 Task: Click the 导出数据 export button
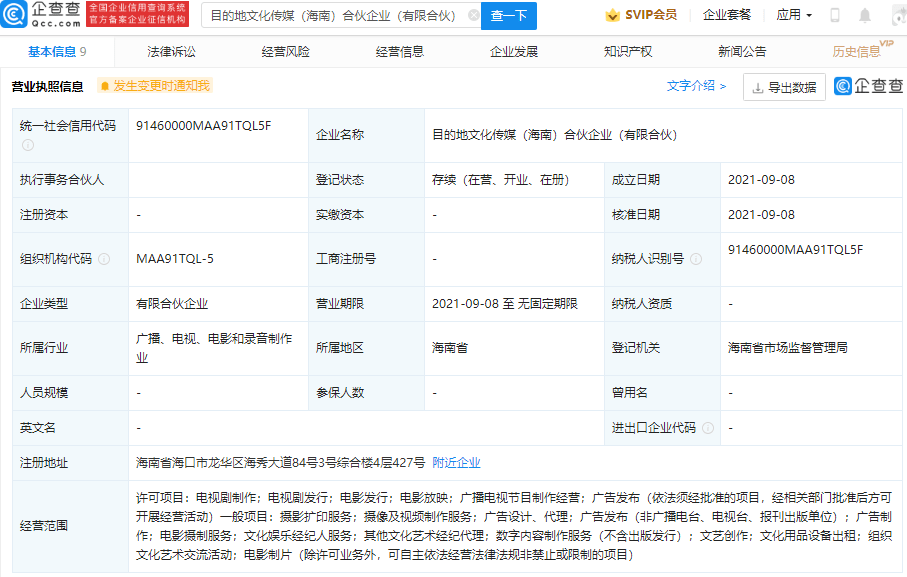(784, 87)
